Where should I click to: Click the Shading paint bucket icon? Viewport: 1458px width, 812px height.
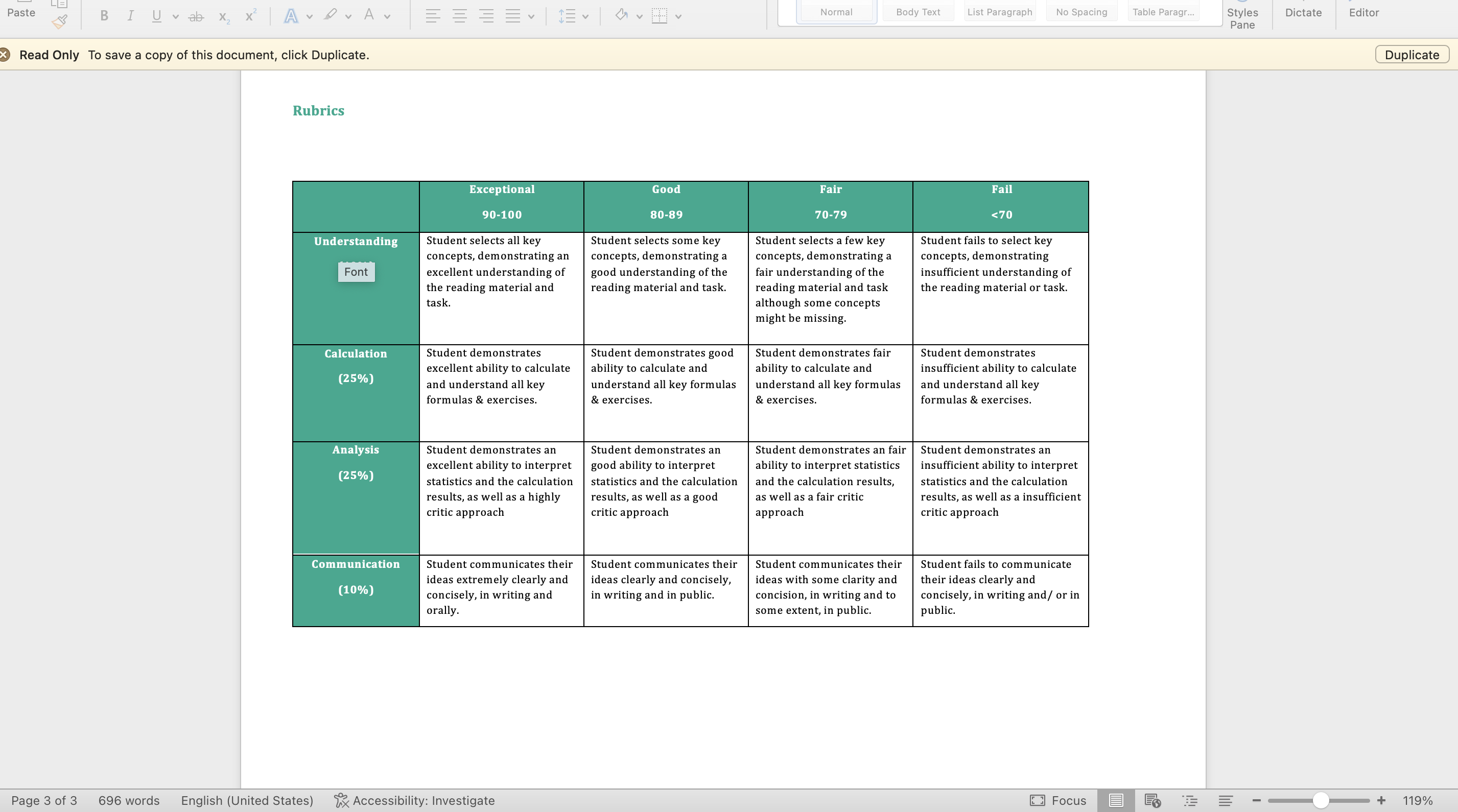tap(621, 15)
